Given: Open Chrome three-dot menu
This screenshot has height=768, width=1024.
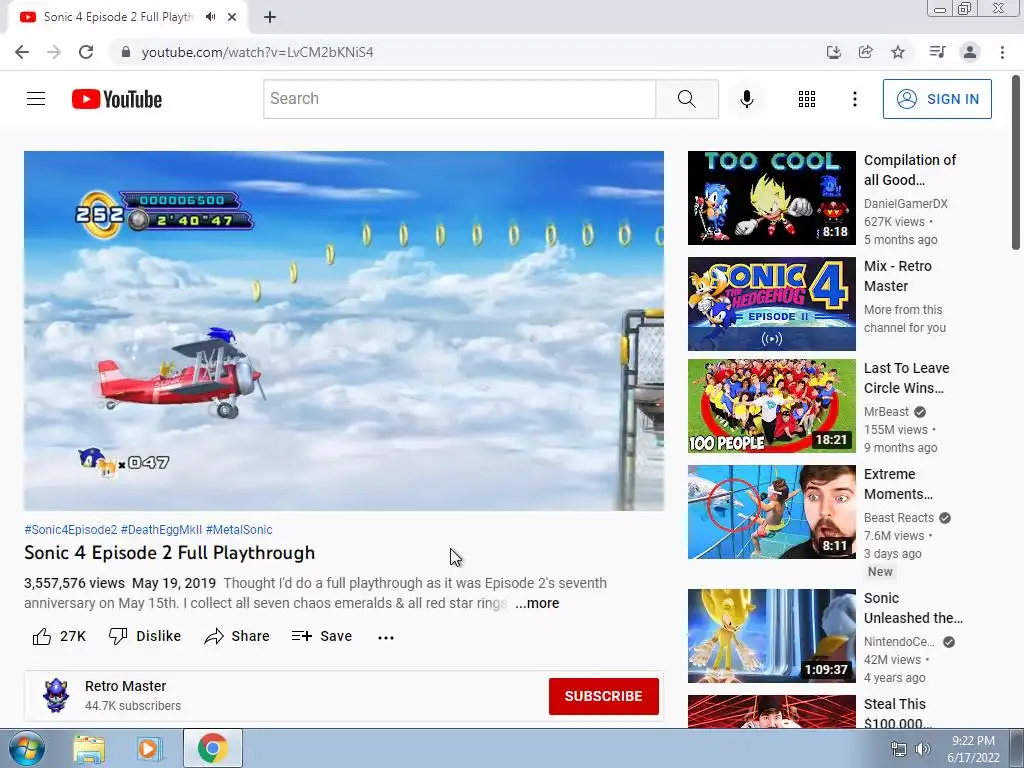Looking at the screenshot, I should (1002, 52).
